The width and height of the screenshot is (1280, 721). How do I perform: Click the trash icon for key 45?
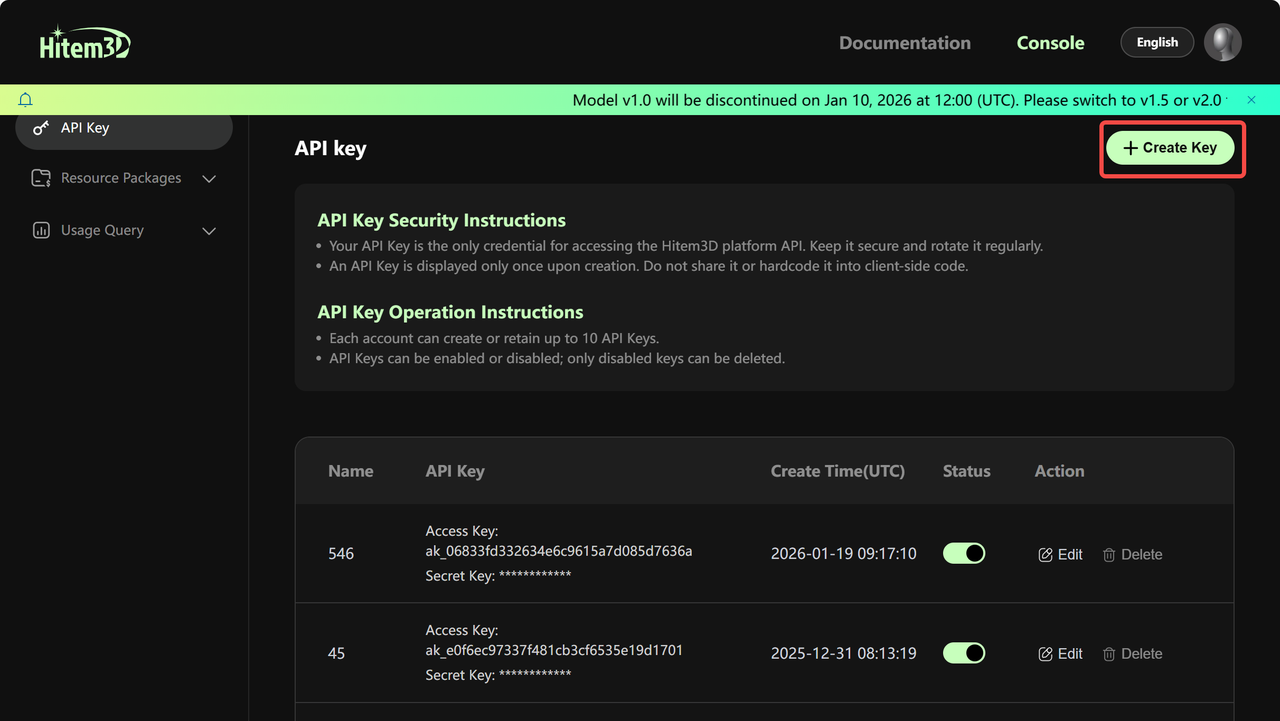(1109, 654)
